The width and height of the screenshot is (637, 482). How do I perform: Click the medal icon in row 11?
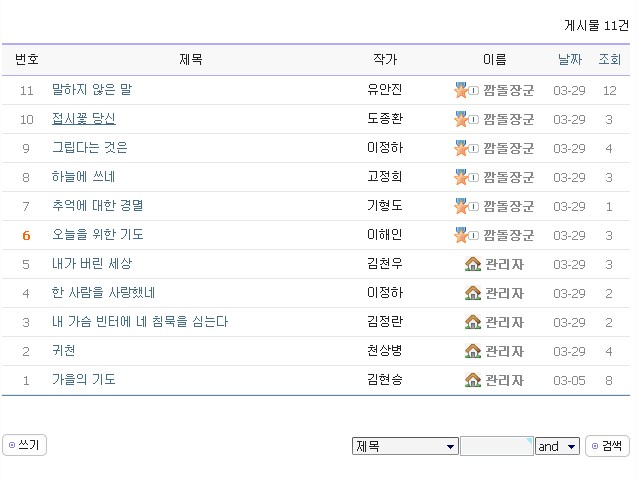click(462, 90)
